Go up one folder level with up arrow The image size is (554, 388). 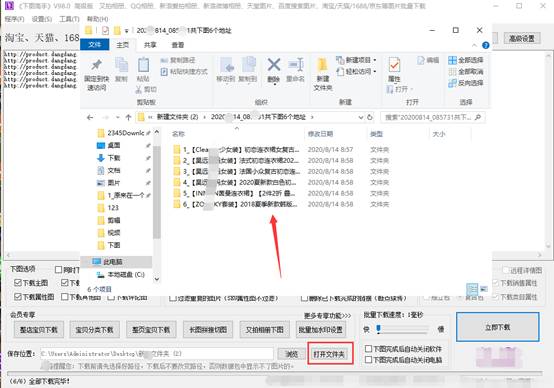[x=128, y=117]
